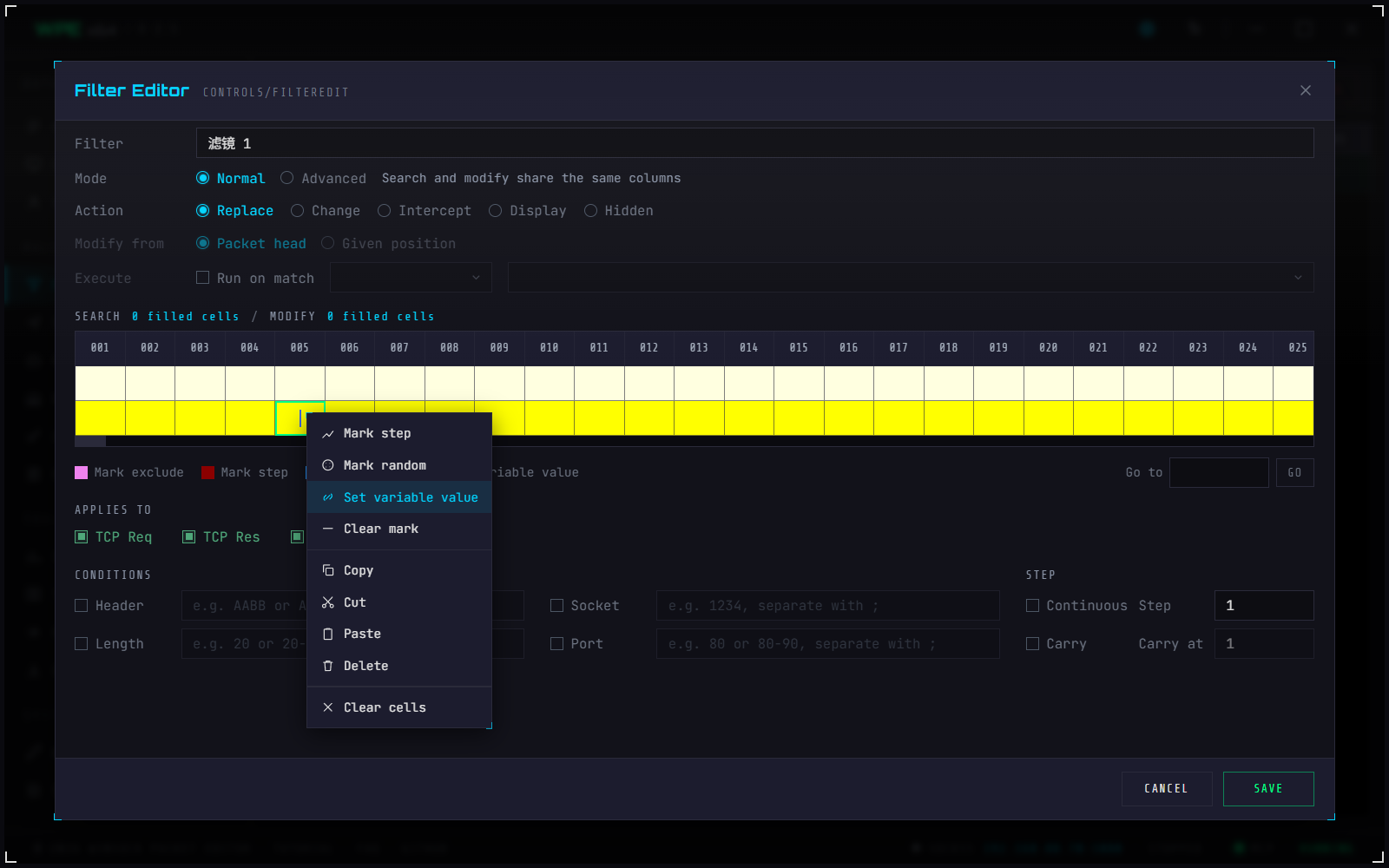The image size is (1389, 868).
Task: Enable the Continuous Step checkbox
Action: [1032, 606]
